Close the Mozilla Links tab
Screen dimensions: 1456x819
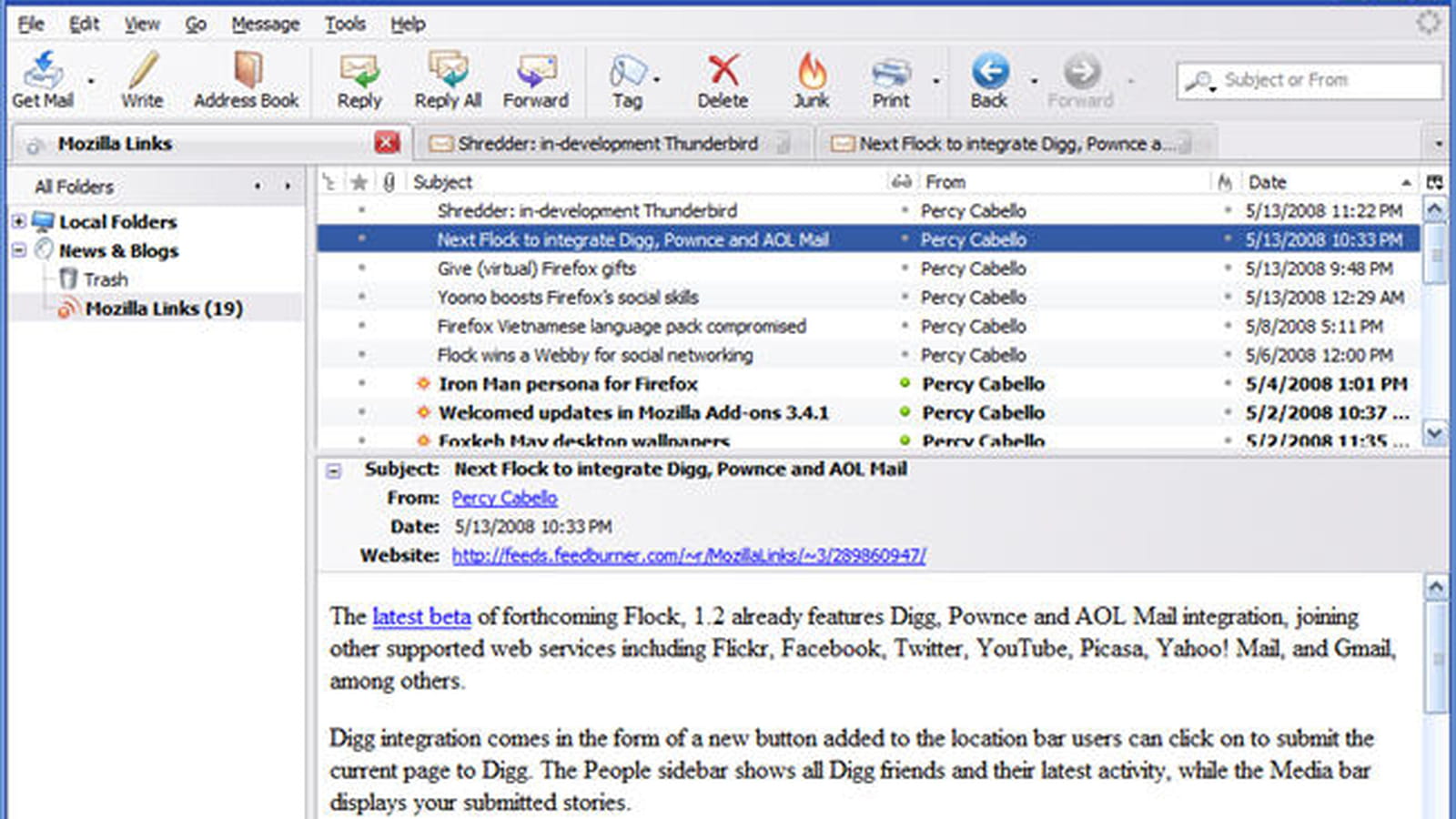pyautogui.click(x=387, y=142)
